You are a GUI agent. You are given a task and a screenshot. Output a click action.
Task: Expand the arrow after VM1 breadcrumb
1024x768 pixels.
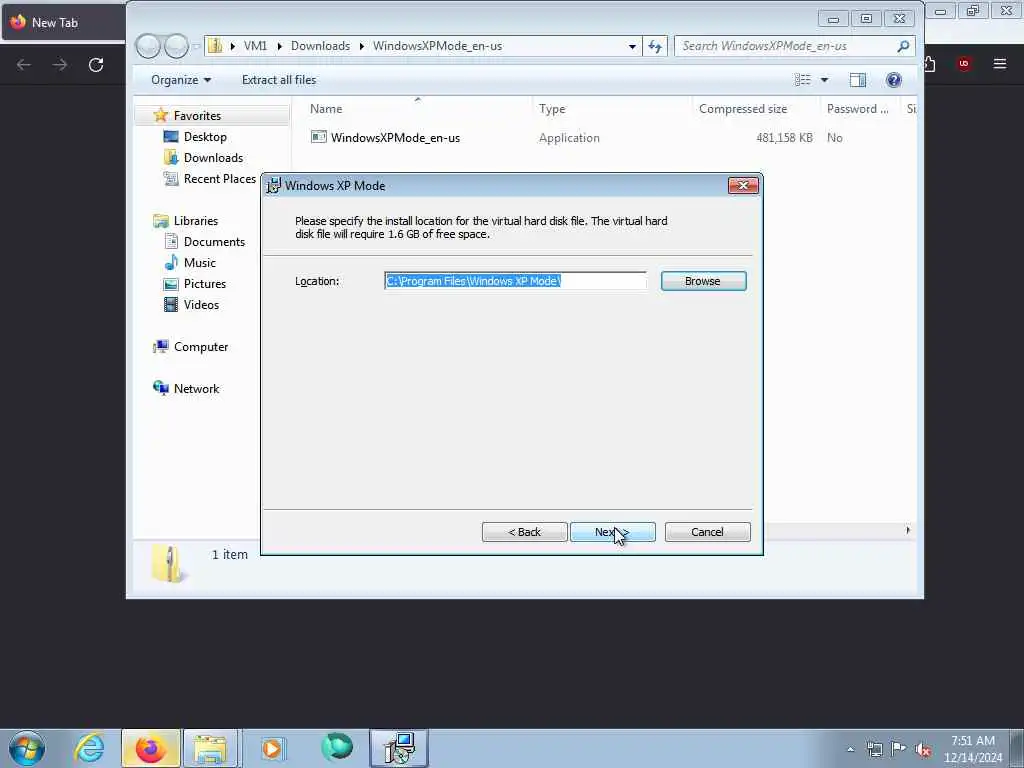tap(280, 46)
